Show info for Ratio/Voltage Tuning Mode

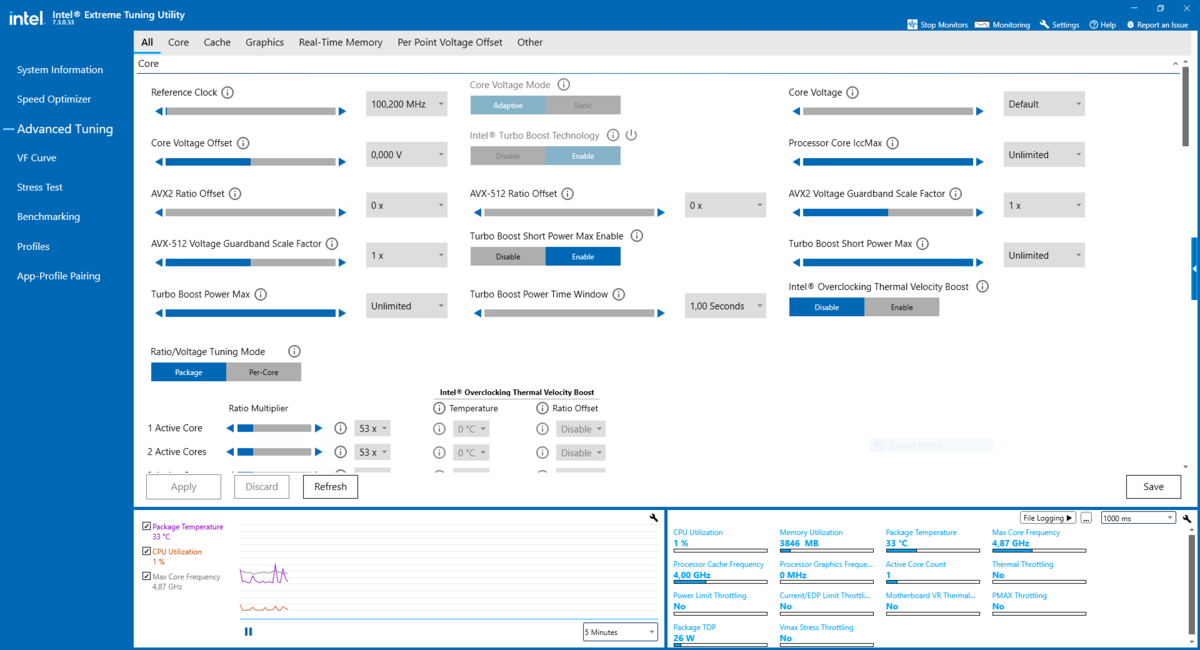click(294, 352)
